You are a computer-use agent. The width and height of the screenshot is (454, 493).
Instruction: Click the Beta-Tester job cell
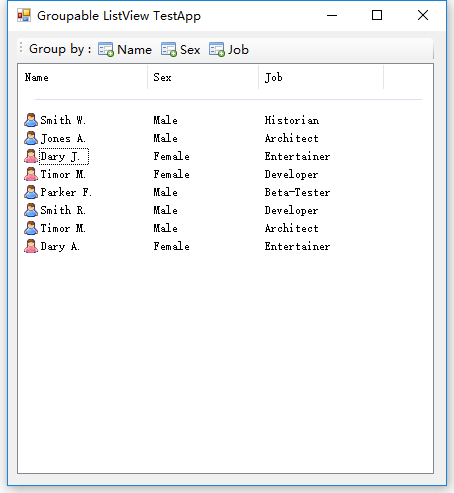pyautogui.click(x=297, y=192)
